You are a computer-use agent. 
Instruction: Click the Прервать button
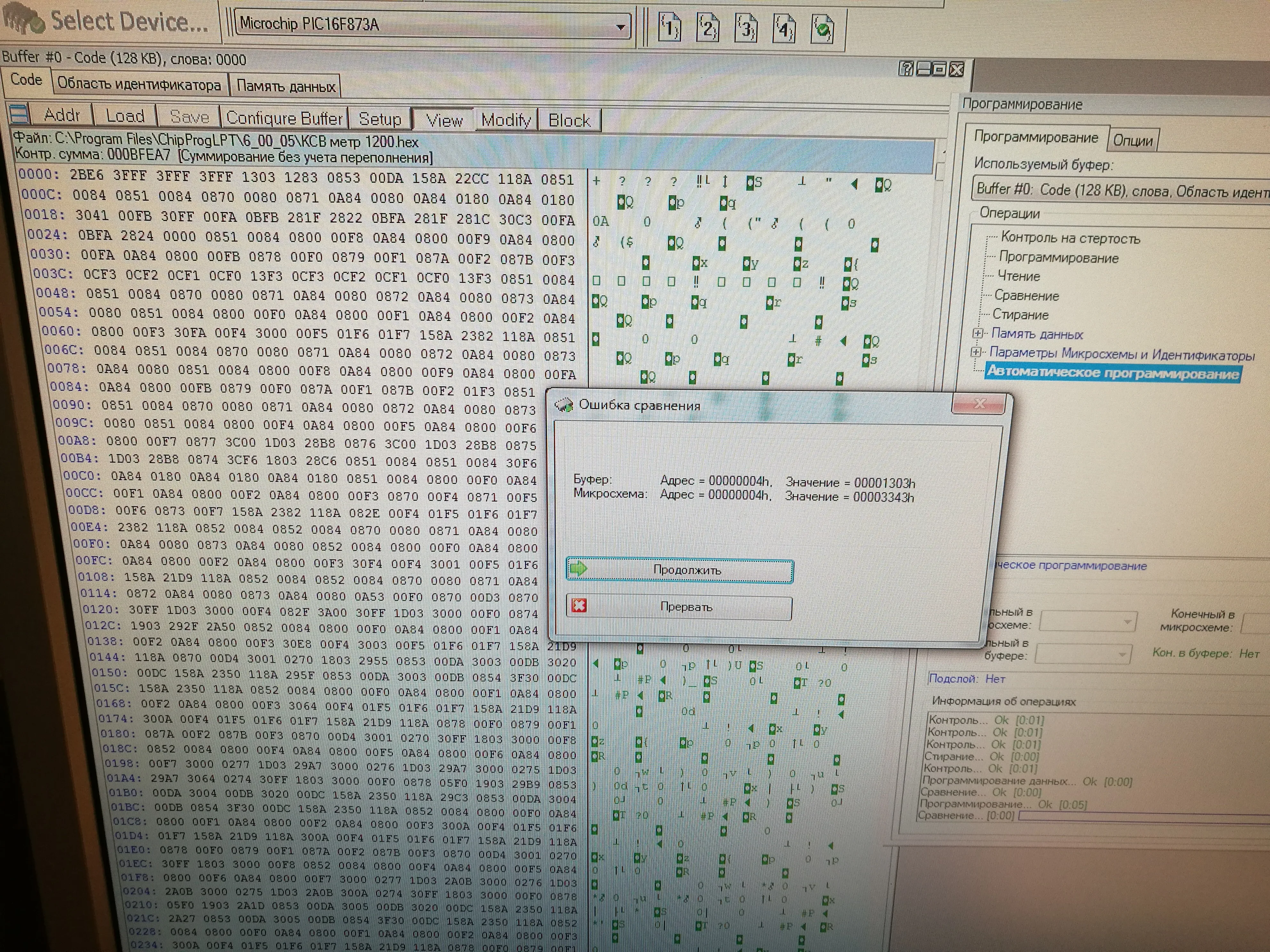680,607
